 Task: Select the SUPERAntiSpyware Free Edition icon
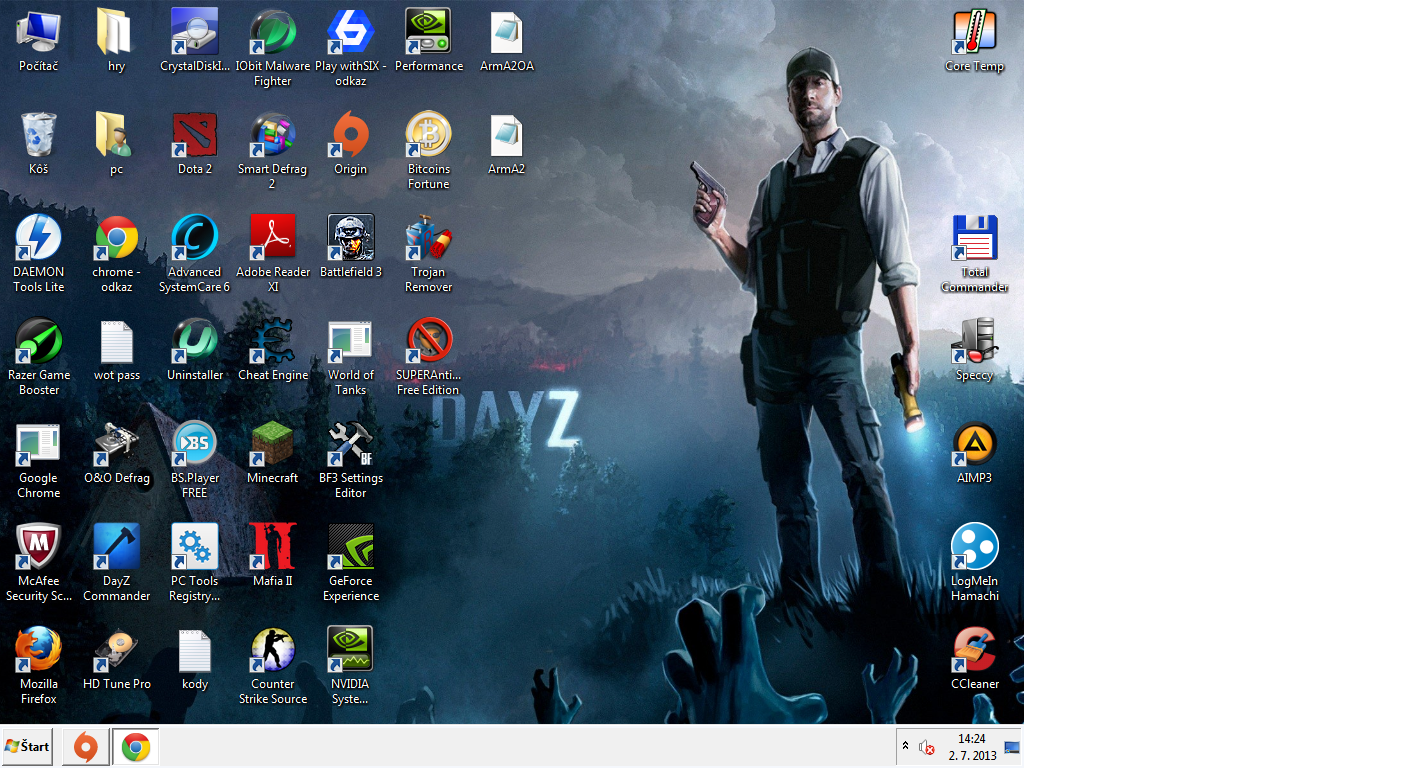(x=428, y=357)
